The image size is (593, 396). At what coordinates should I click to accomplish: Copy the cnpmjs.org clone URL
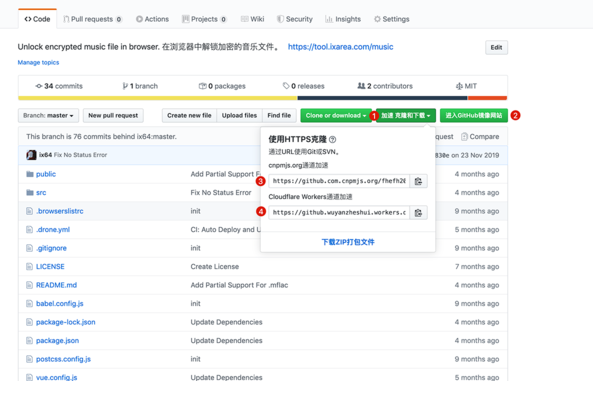click(418, 181)
